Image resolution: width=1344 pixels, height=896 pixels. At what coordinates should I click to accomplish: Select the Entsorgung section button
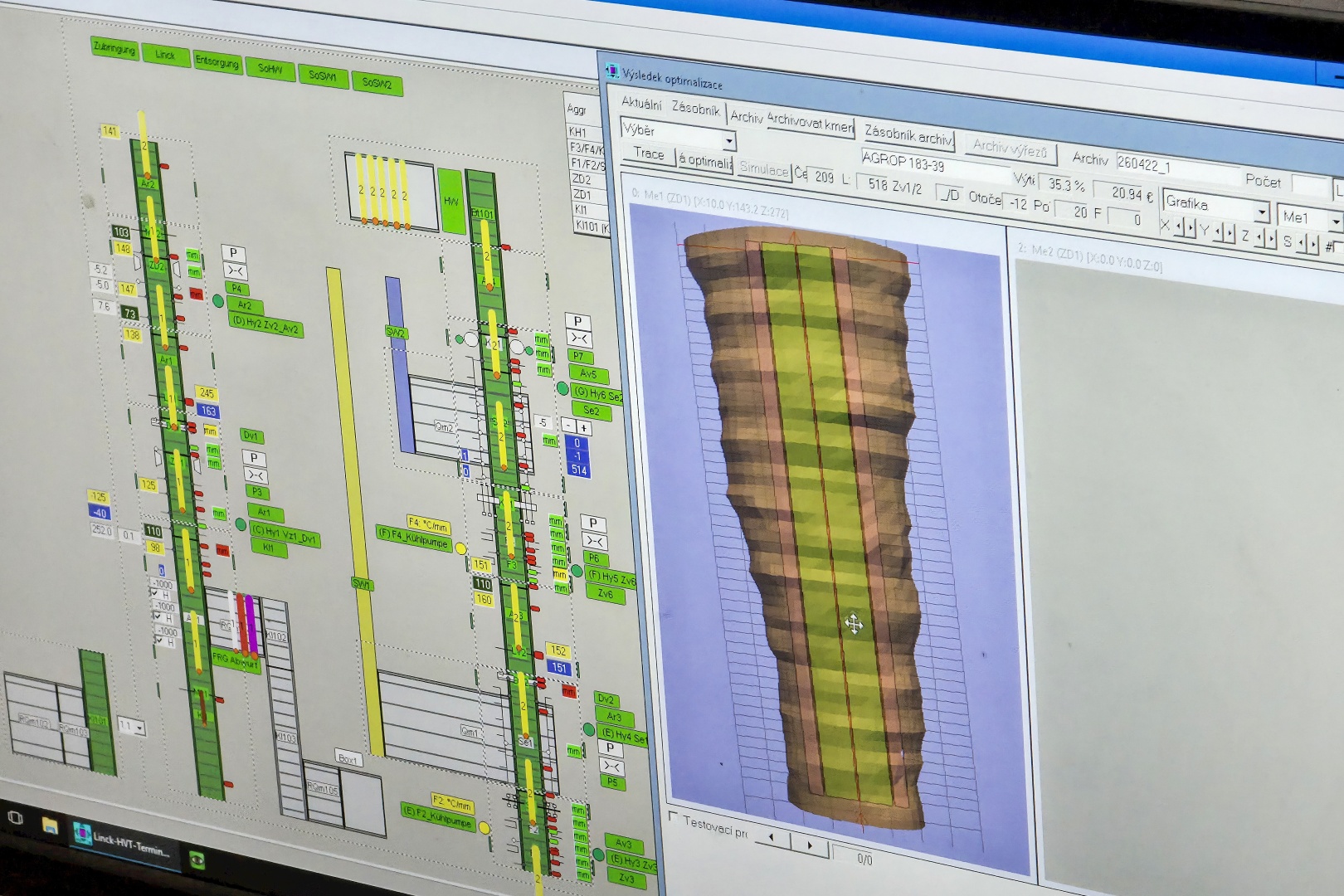217,62
